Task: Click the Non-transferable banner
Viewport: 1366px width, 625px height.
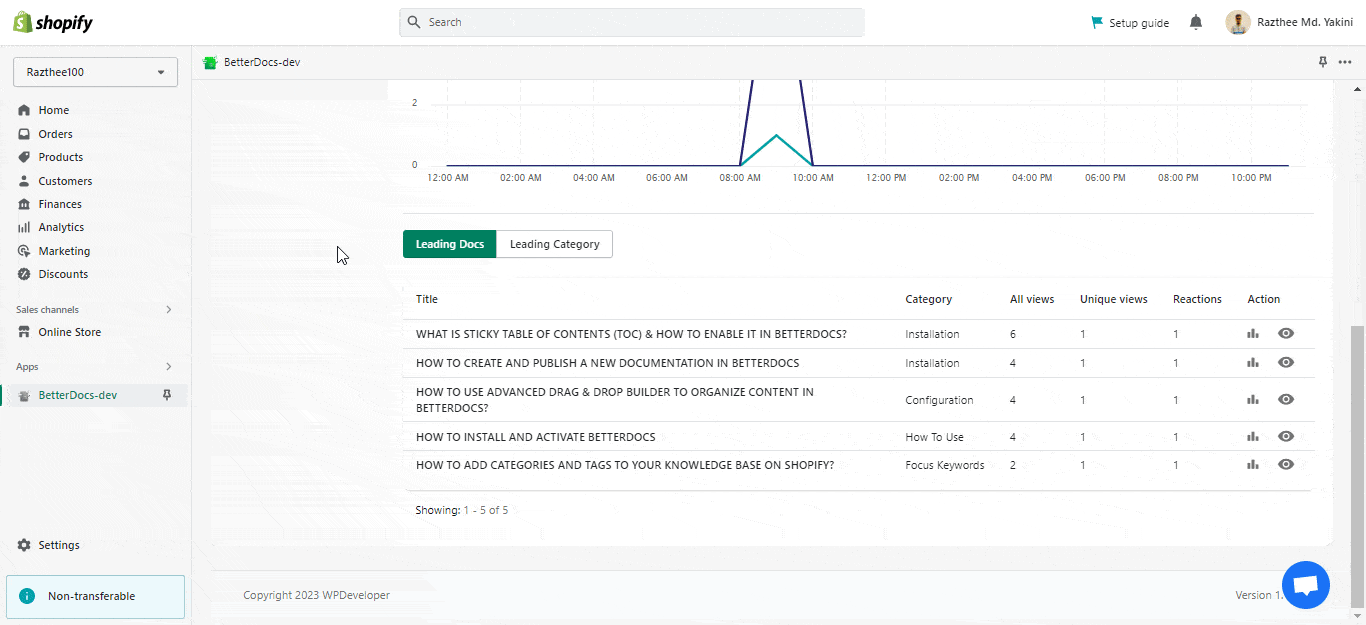Action: pyautogui.click(x=96, y=597)
